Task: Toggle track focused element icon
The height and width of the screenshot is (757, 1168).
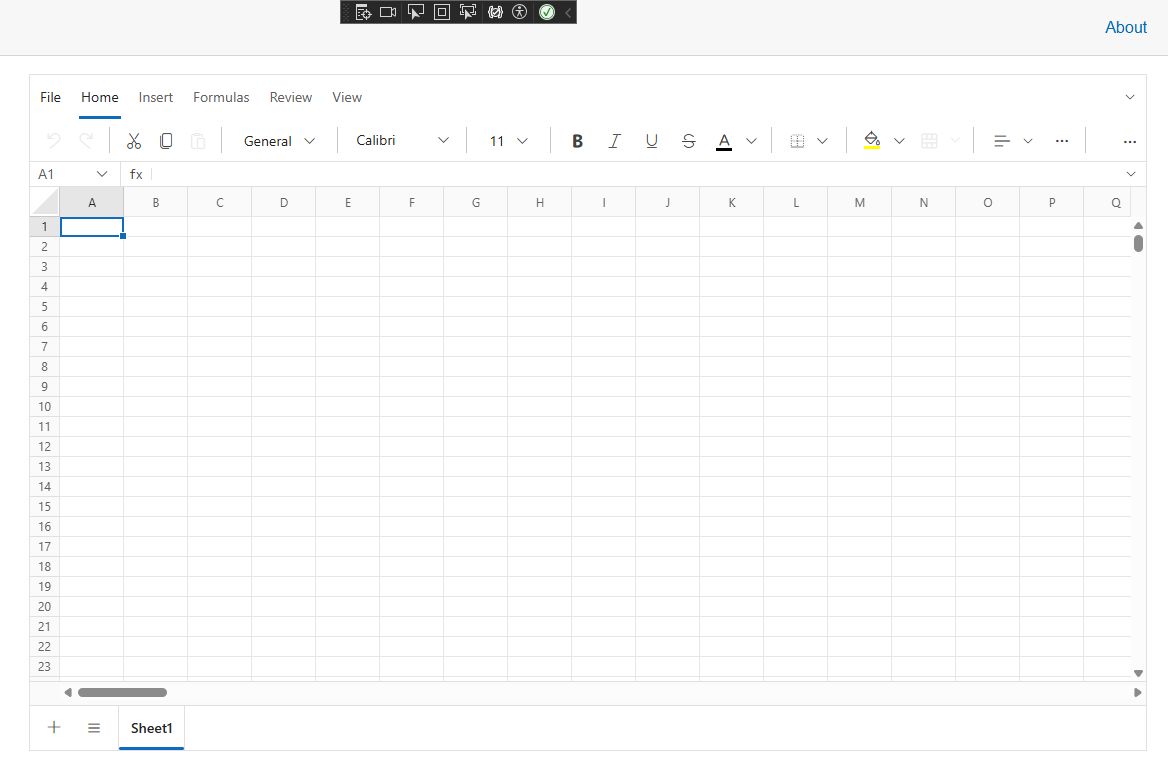Action: (468, 12)
